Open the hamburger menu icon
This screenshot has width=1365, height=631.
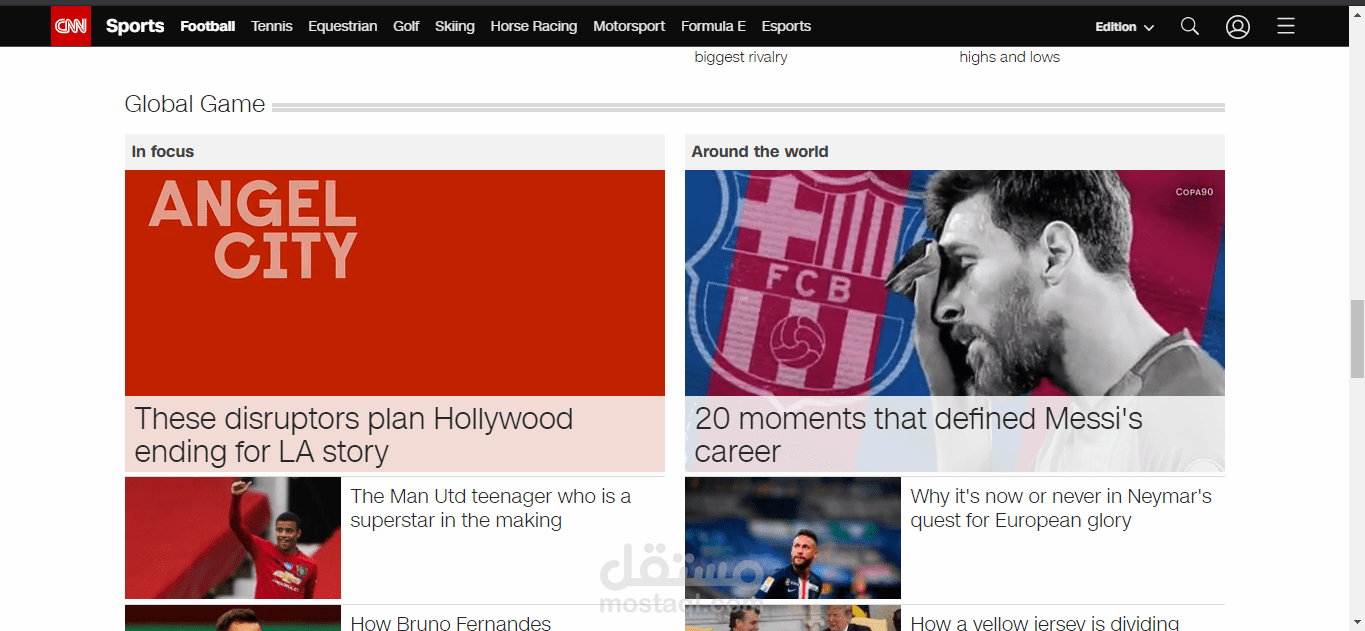tap(1286, 26)
